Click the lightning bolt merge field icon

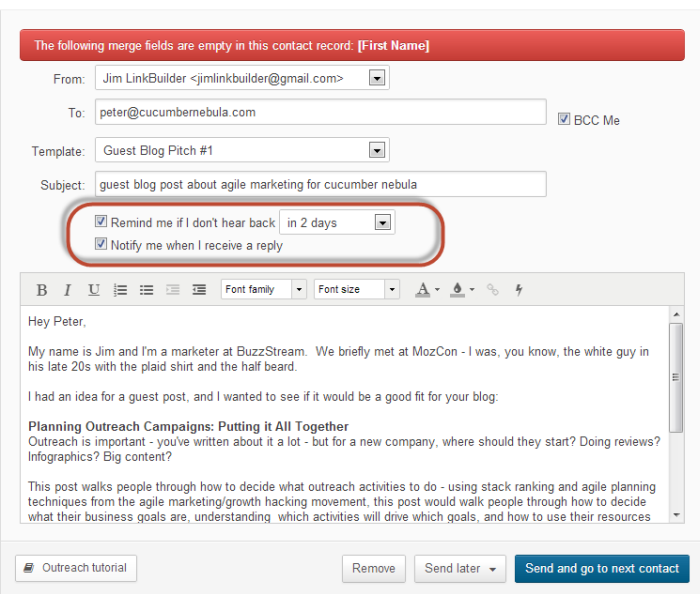pos(519,290)
